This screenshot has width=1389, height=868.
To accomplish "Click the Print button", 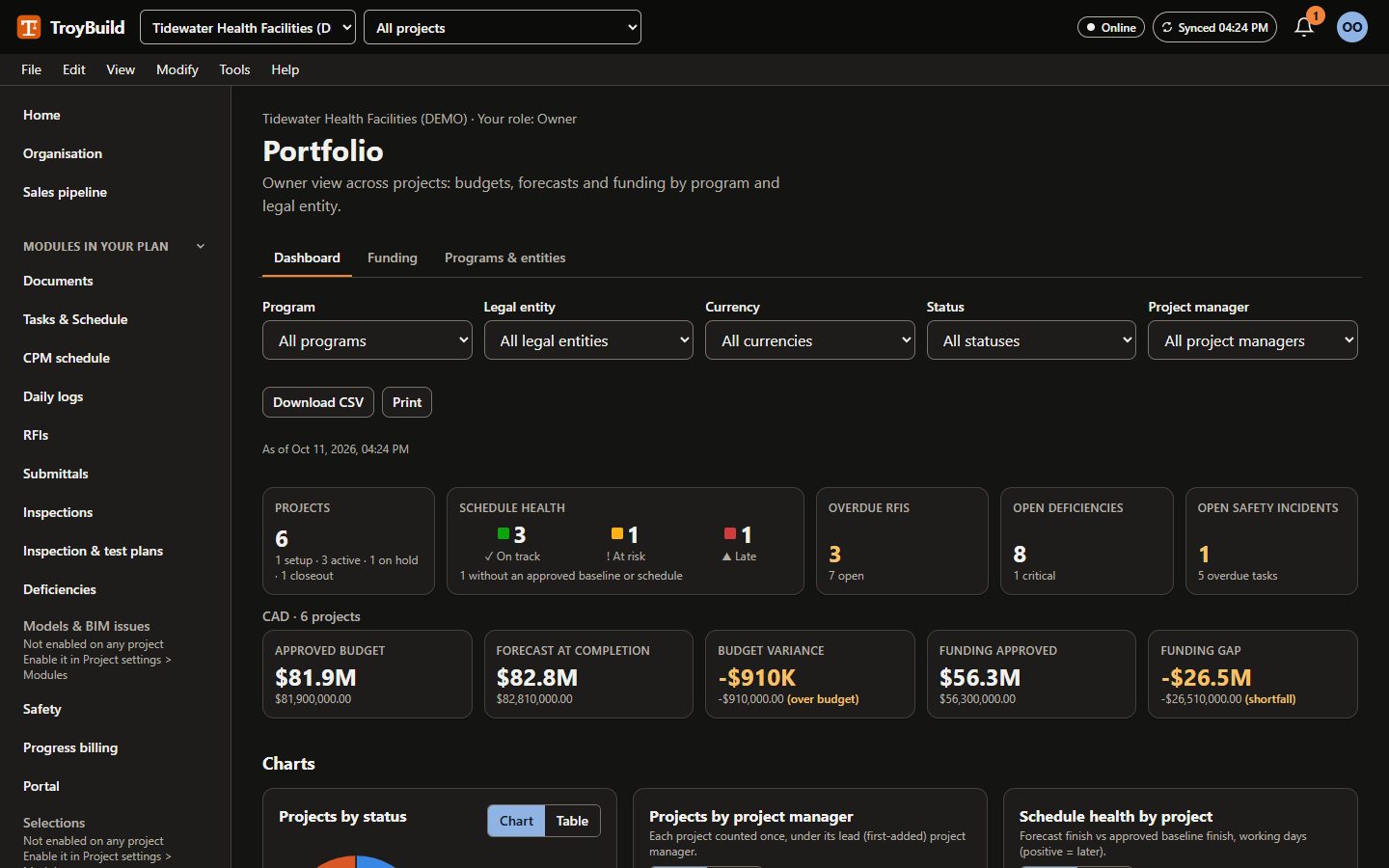I will point(407,402).
